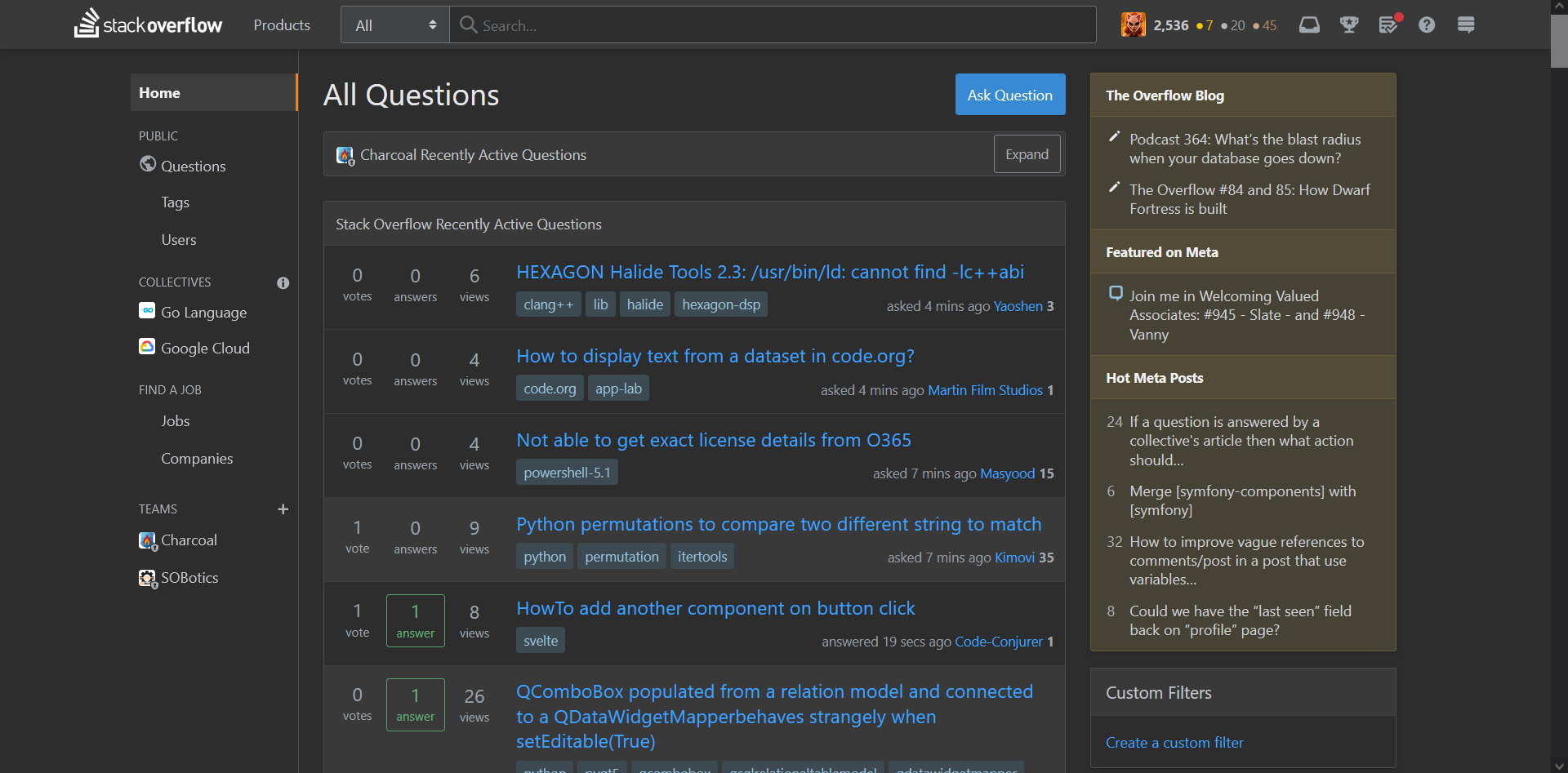This screenshot has width=1568, height=773.
Task: Click the lib tag
Action: 600,304
